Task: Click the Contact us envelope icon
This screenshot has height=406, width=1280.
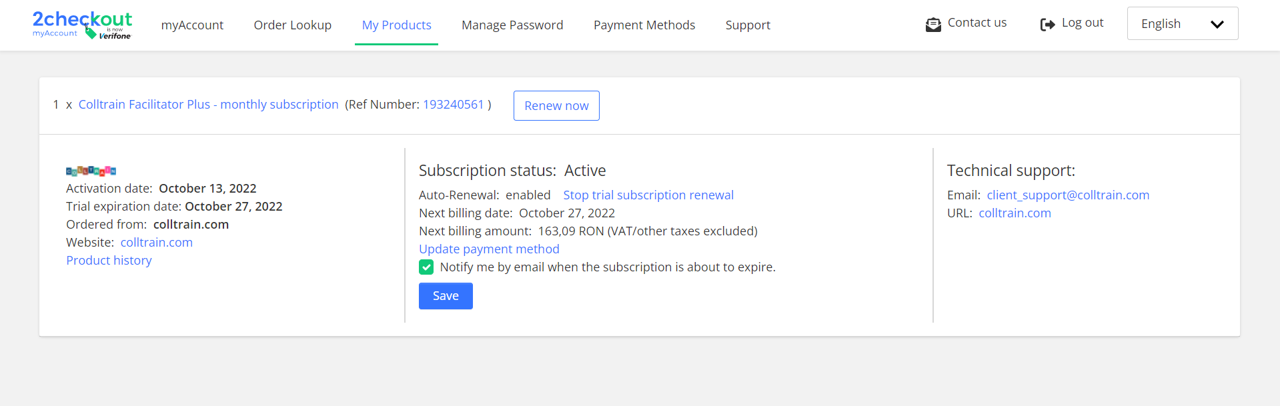Action: point(933,24)
